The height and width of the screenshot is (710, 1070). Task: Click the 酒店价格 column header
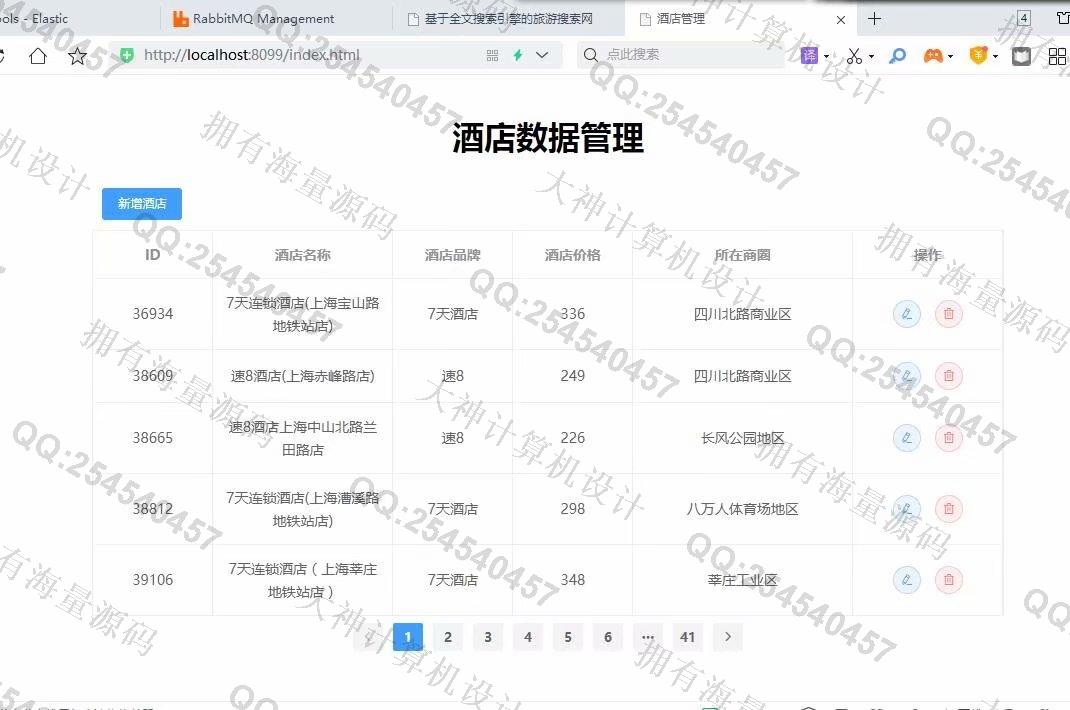(x=573, y=255)
